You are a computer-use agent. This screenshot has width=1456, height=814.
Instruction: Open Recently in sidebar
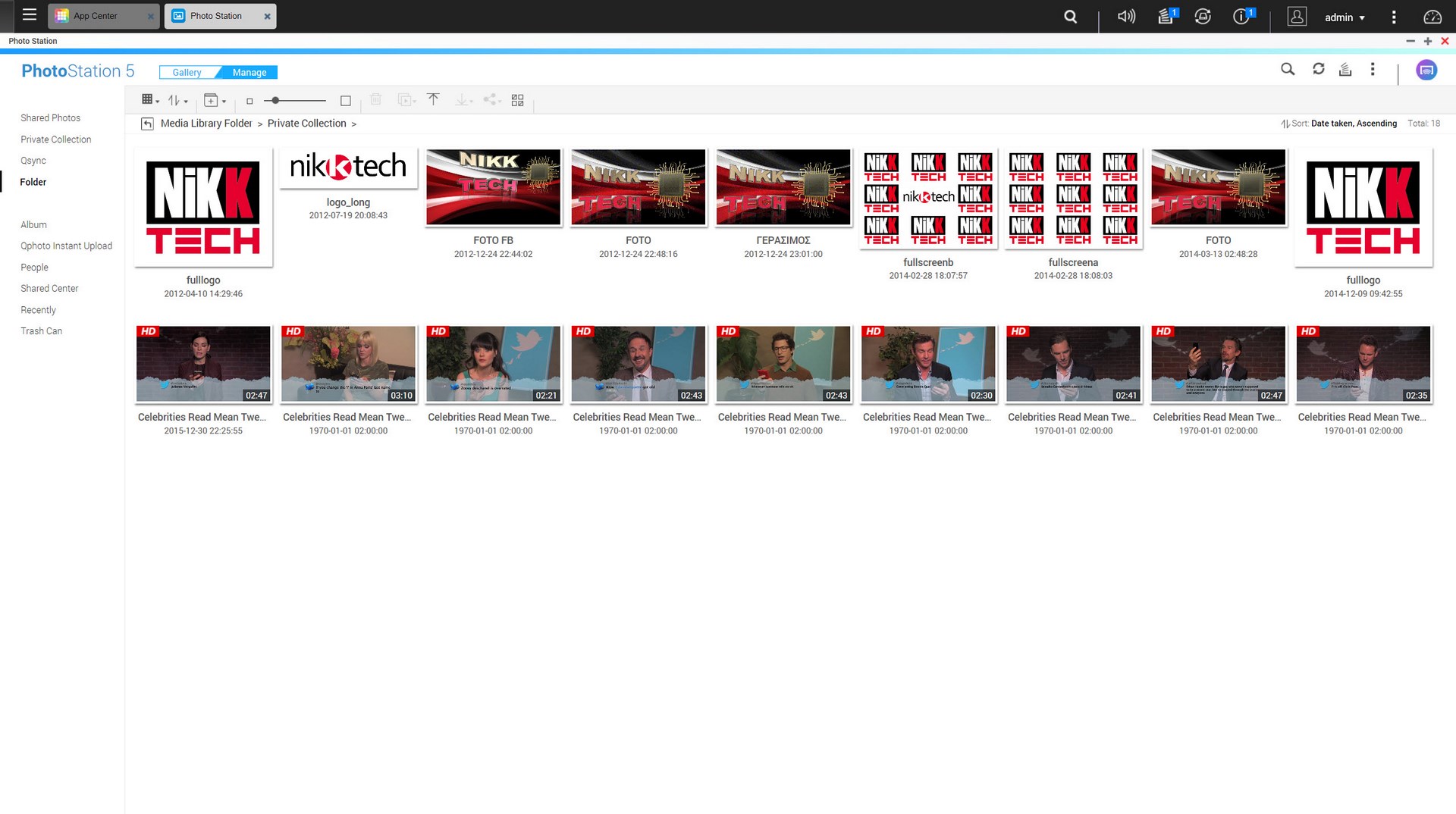(x=38, y=310)
